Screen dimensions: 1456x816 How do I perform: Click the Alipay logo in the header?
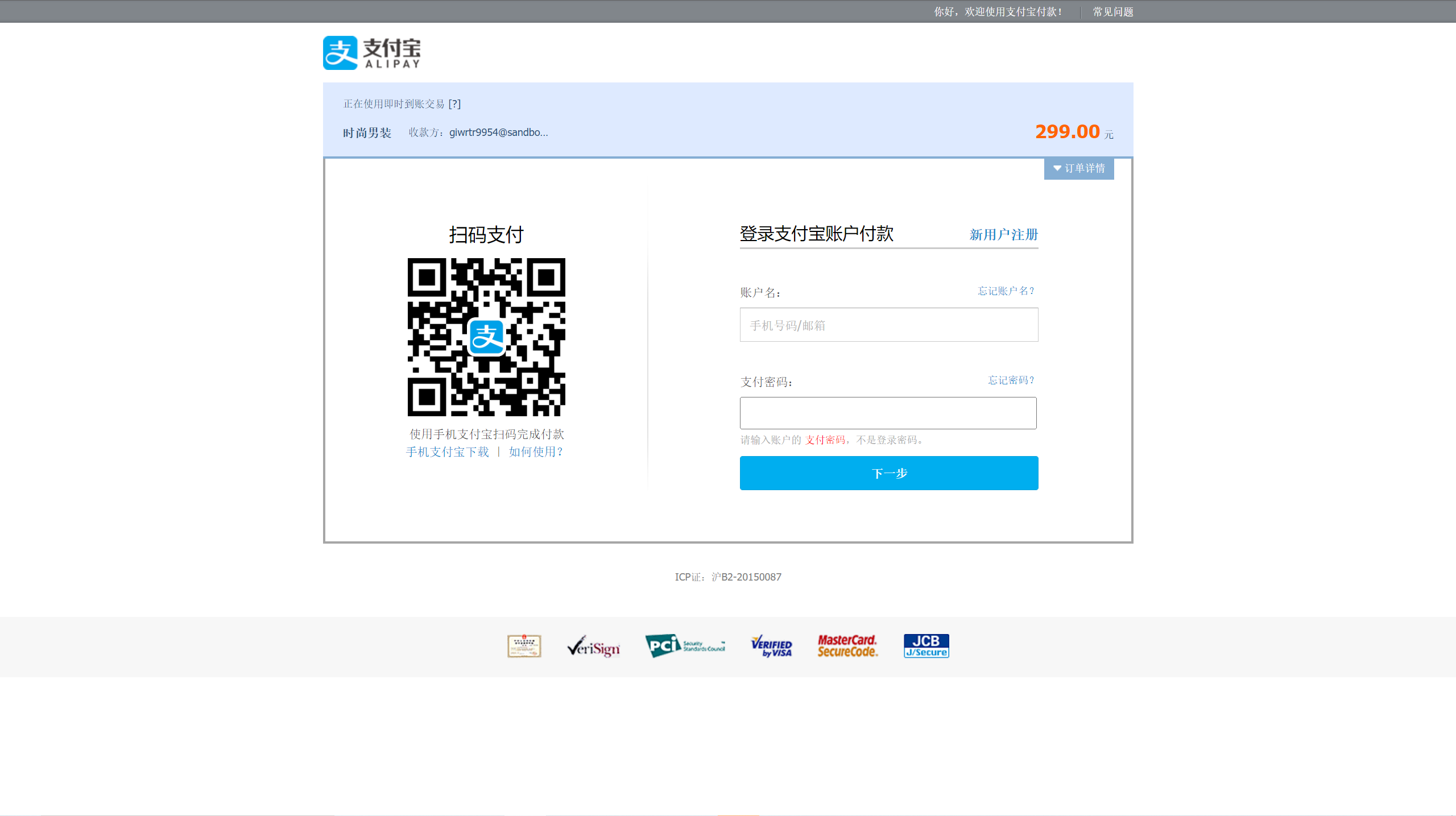coord(372,53)
